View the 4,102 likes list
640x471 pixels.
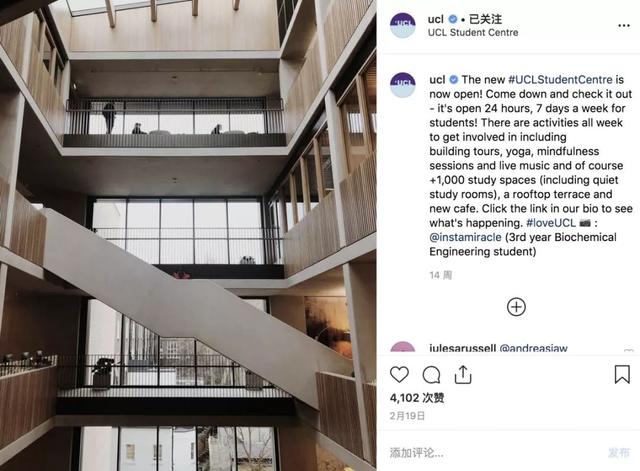[x=417, y=398]
